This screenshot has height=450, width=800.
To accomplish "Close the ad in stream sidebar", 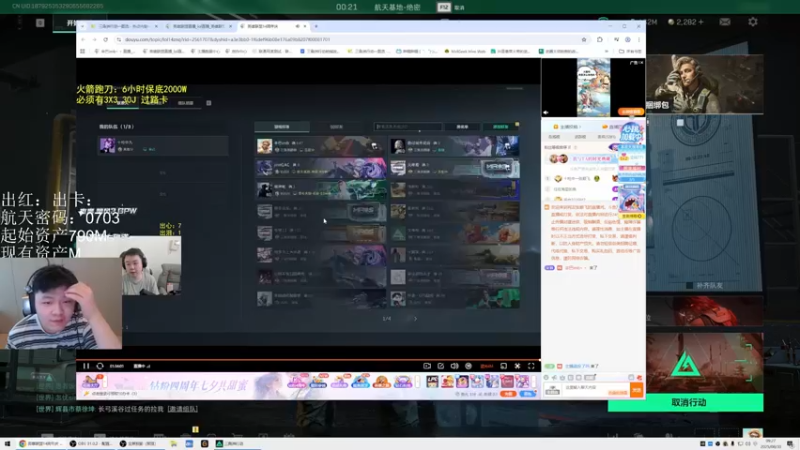I will pos(641,62).
